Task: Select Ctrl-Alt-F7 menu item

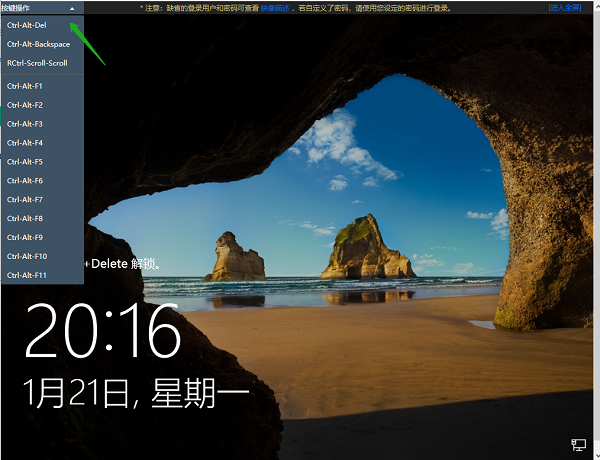Action: [x=25, y=199]
